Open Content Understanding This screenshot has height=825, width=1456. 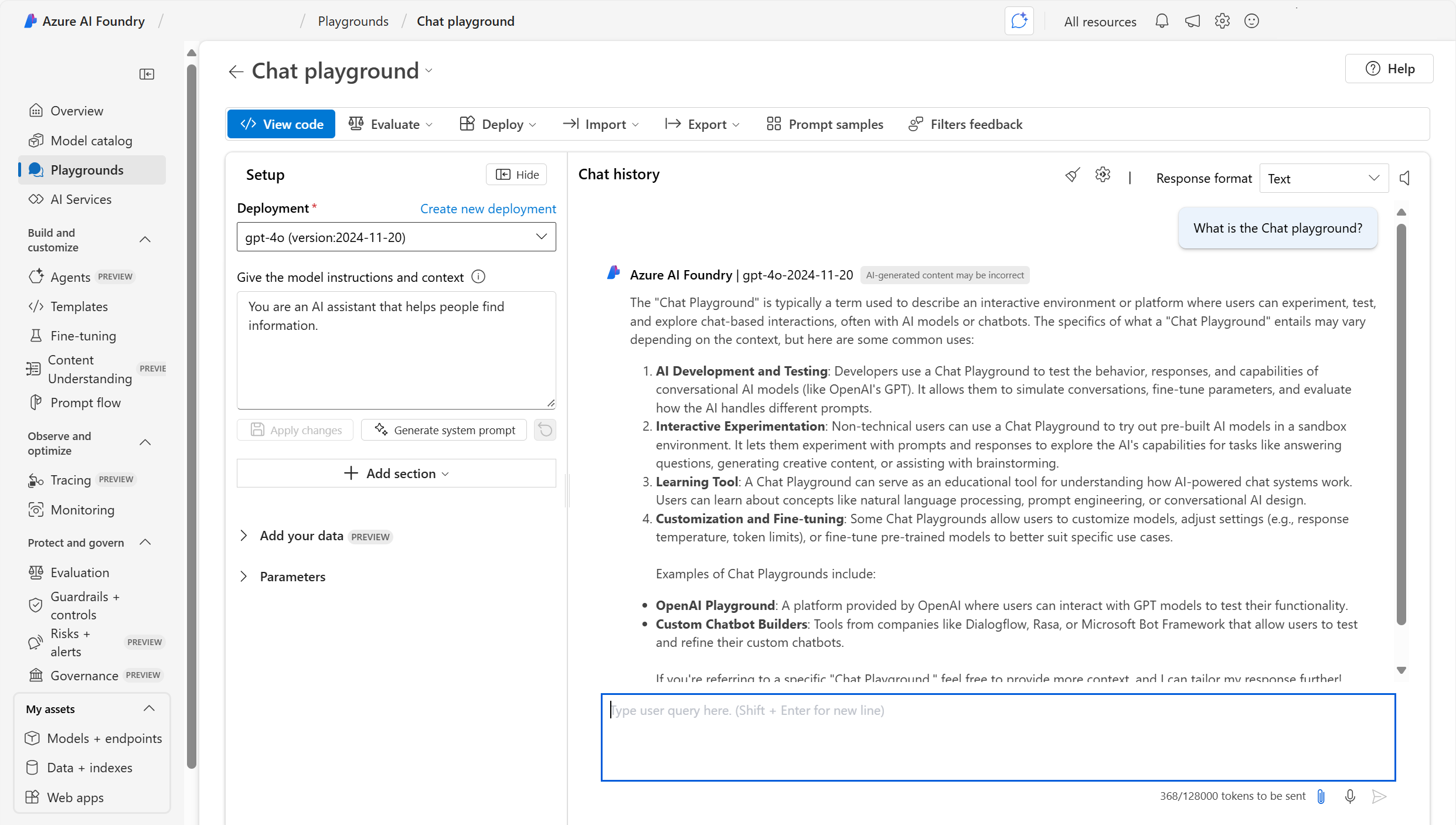click(92, 369)
